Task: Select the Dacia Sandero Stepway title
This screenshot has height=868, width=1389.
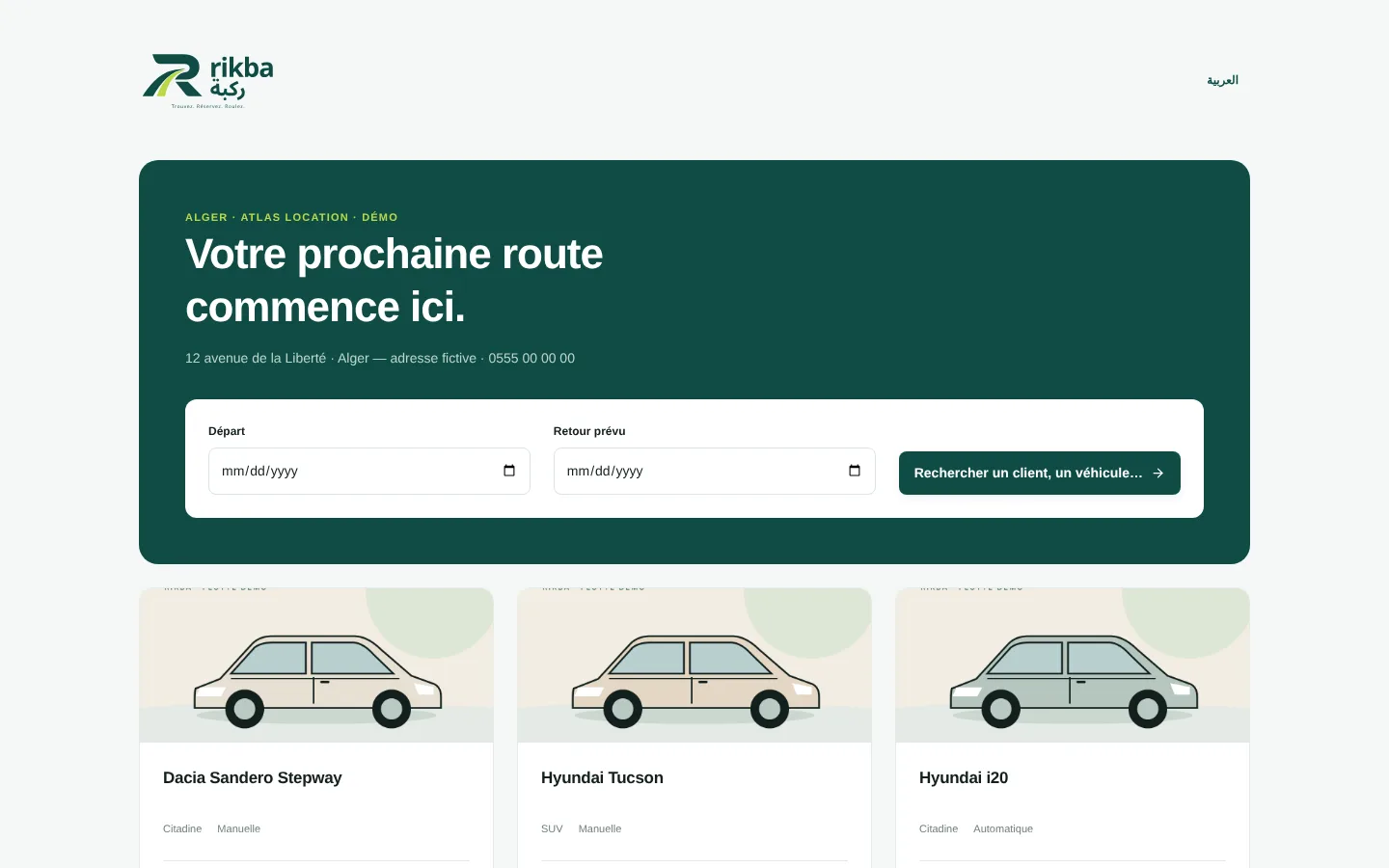Action: [x=253, y=777]
